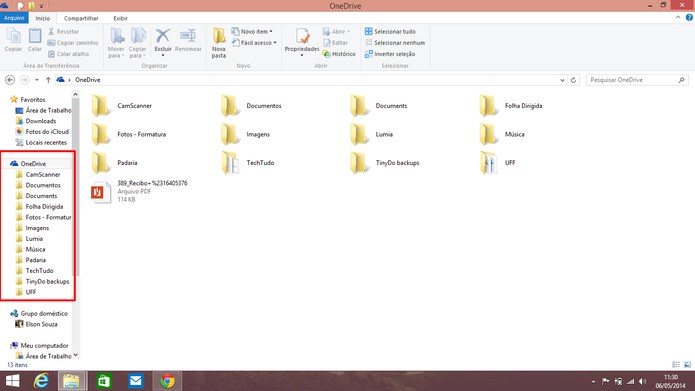Open the Fácil acesso dropdown
This screenshot has height=391, width=695.
[x=254, y=43]
